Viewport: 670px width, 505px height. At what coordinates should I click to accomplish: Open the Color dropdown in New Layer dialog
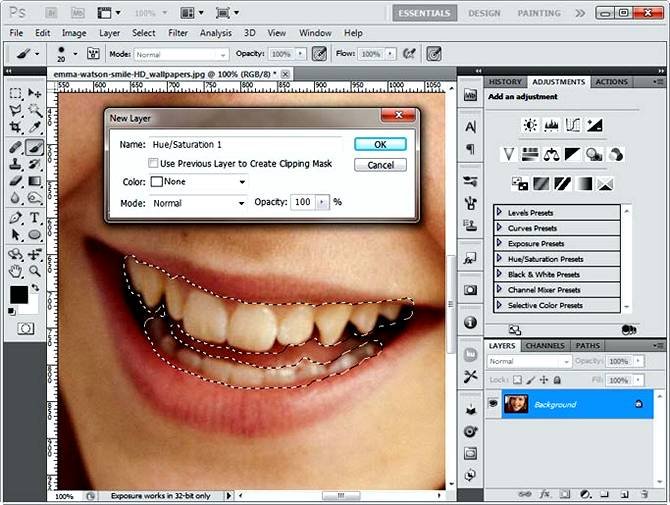(198, 182)
